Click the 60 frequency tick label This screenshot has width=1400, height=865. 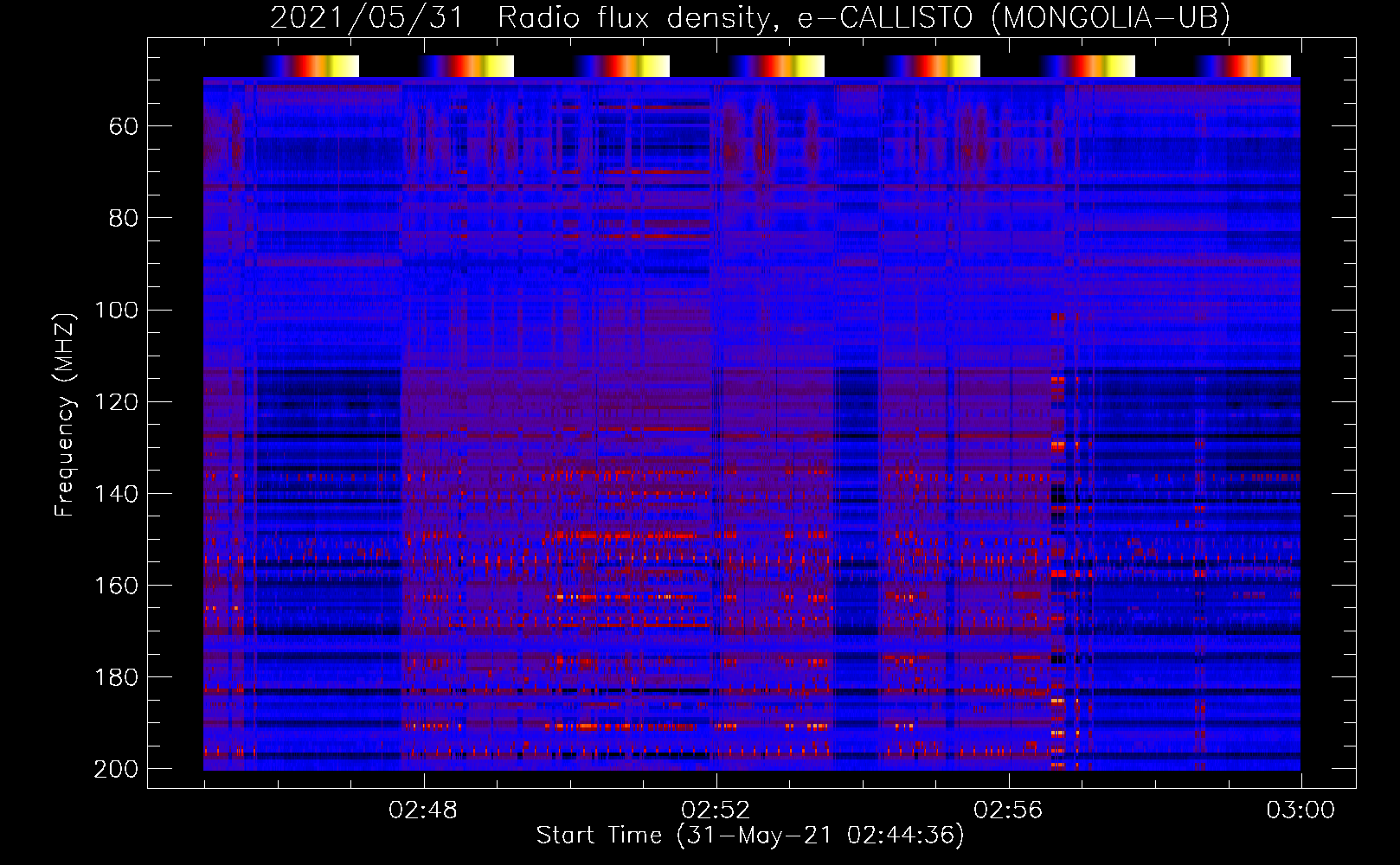click(124, 127)
